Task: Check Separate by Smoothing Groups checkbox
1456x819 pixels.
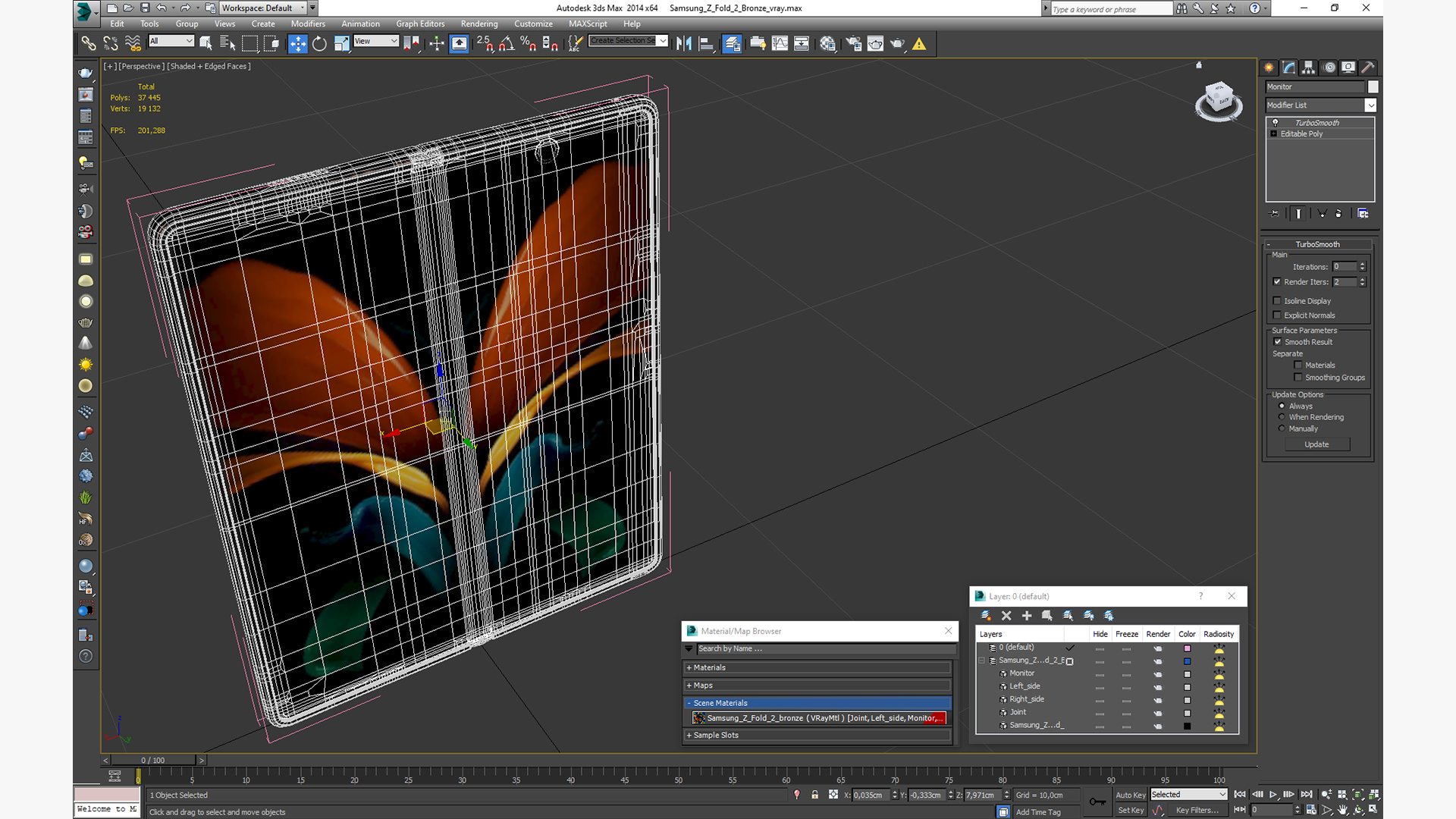Action: click(1298, 377)
